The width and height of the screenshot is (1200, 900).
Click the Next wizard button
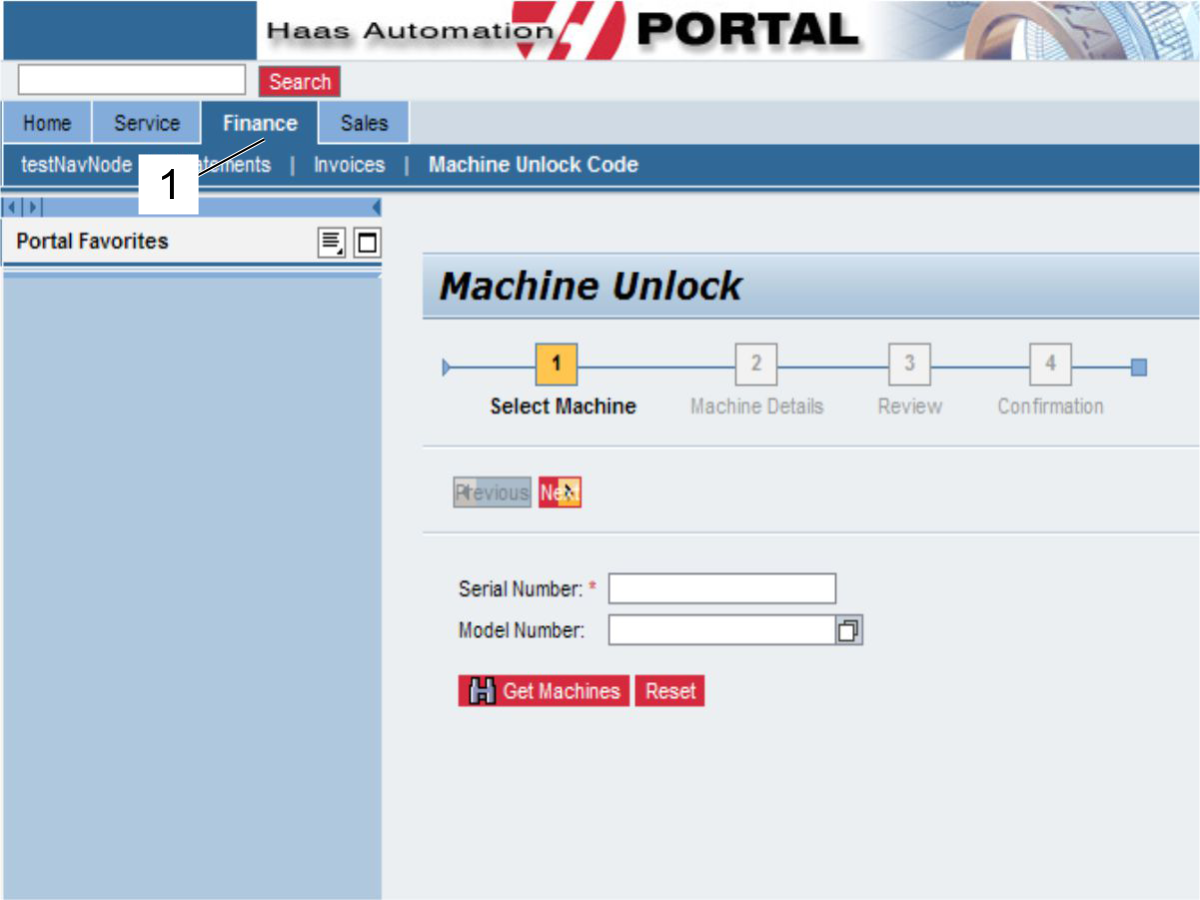(560, 492)
